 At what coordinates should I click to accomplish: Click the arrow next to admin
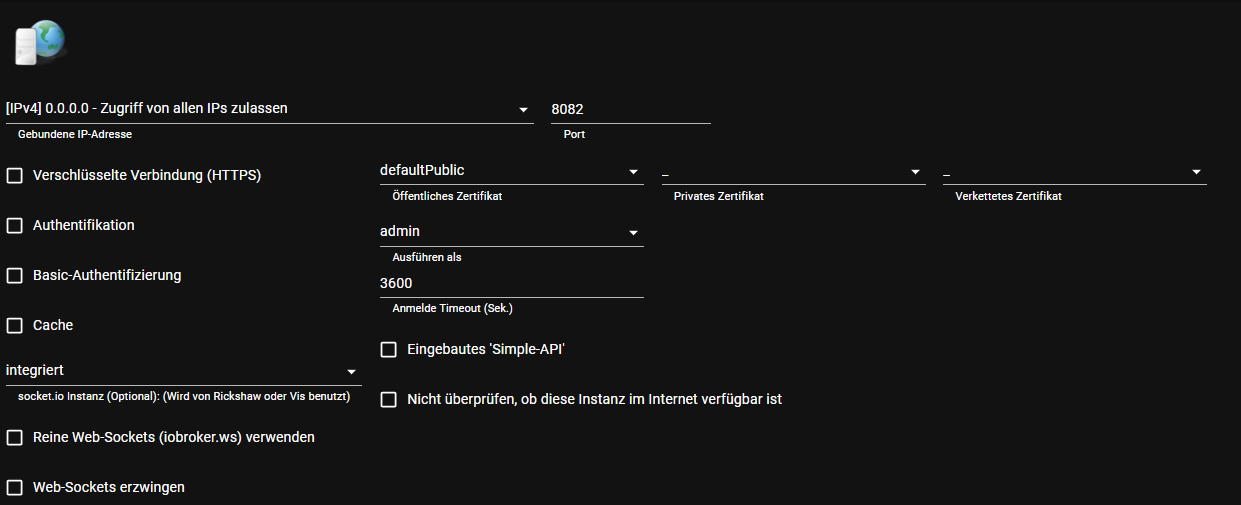(x=633, y=233)
